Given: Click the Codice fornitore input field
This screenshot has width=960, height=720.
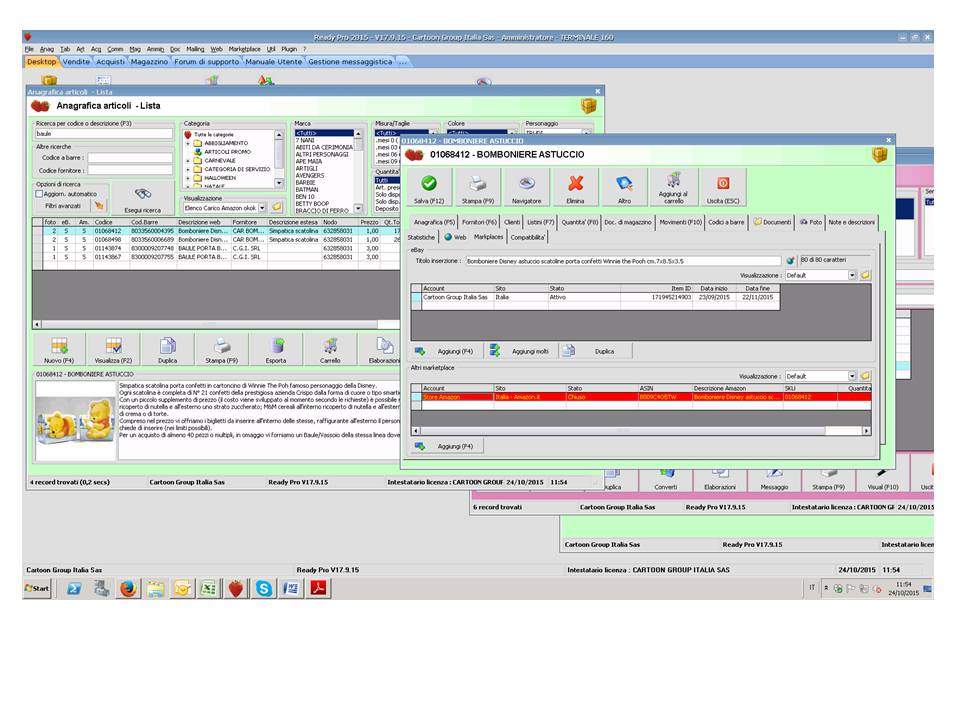Looking at the screenshot, I should (130, 171).
